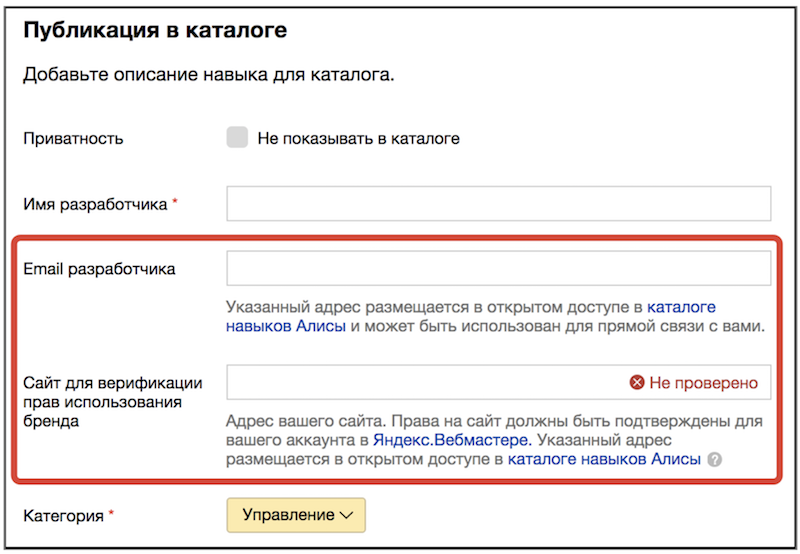Click the "Не проверено" status text
The width and height of the screenshot is (800, 554).
coord(704,383)
